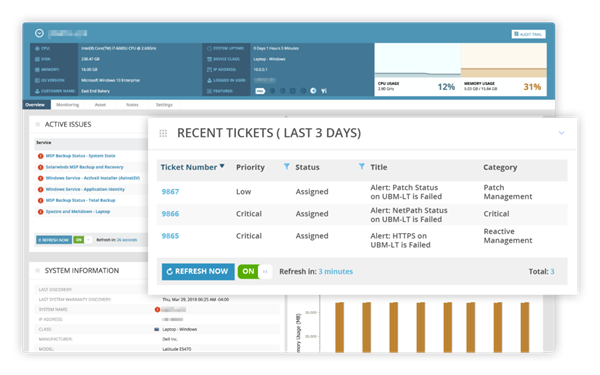
Task: Select 'Alert: HTTPS on UBM-LT is Failed' title
Action: 400,240
